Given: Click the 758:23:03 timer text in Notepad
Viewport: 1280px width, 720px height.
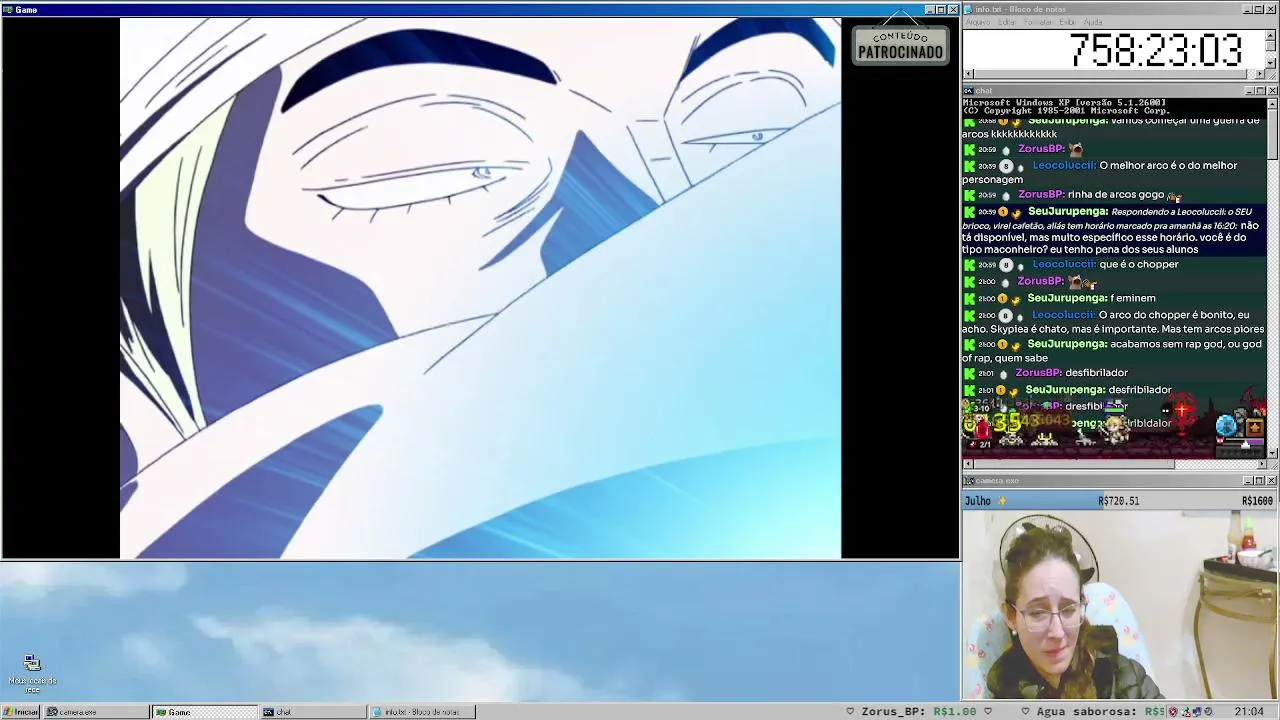Looking at the screenshot, I should coord(1155,50).
